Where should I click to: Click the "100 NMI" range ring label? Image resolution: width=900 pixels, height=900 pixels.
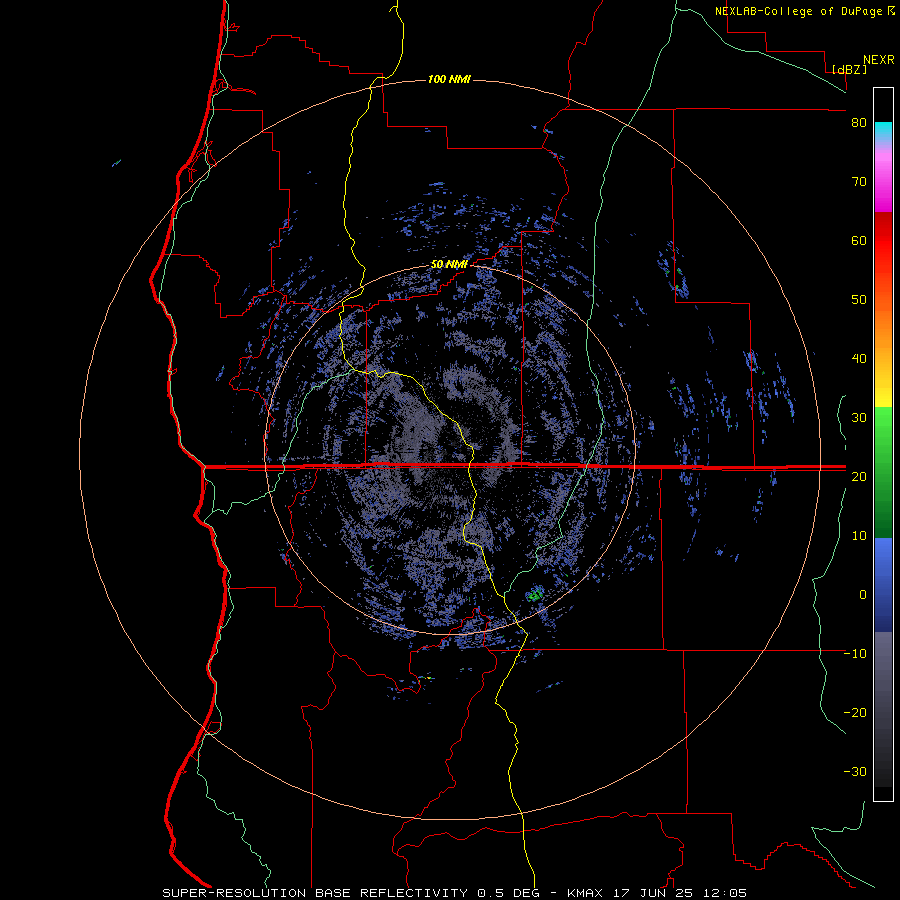(449, 79)
